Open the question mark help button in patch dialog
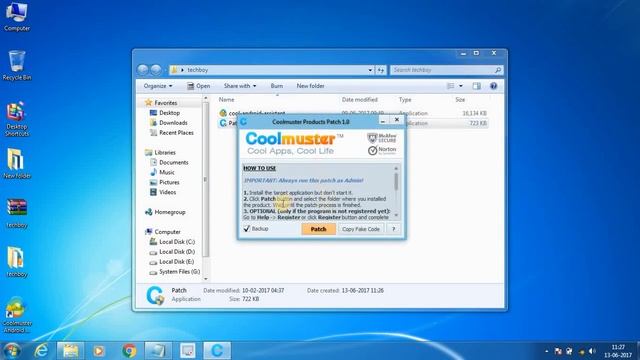This screenshot has width=640, height=360. (x=393, y=229)
